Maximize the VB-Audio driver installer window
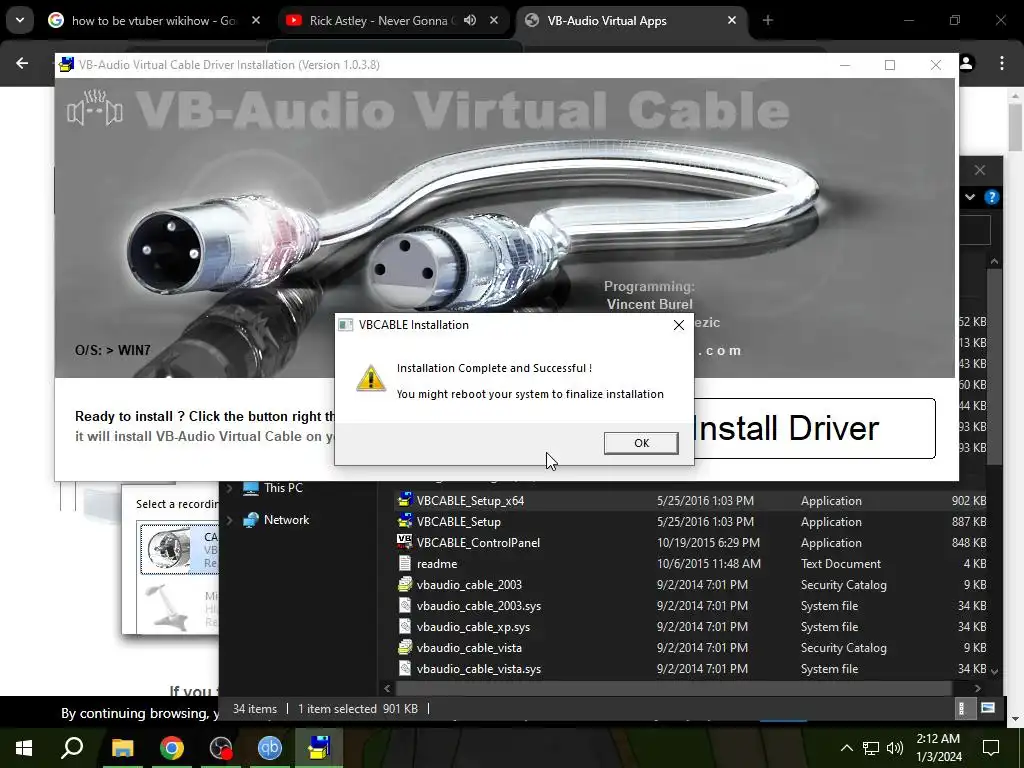The height and width of the screenshot is (768, 1024). click(889, 65)
